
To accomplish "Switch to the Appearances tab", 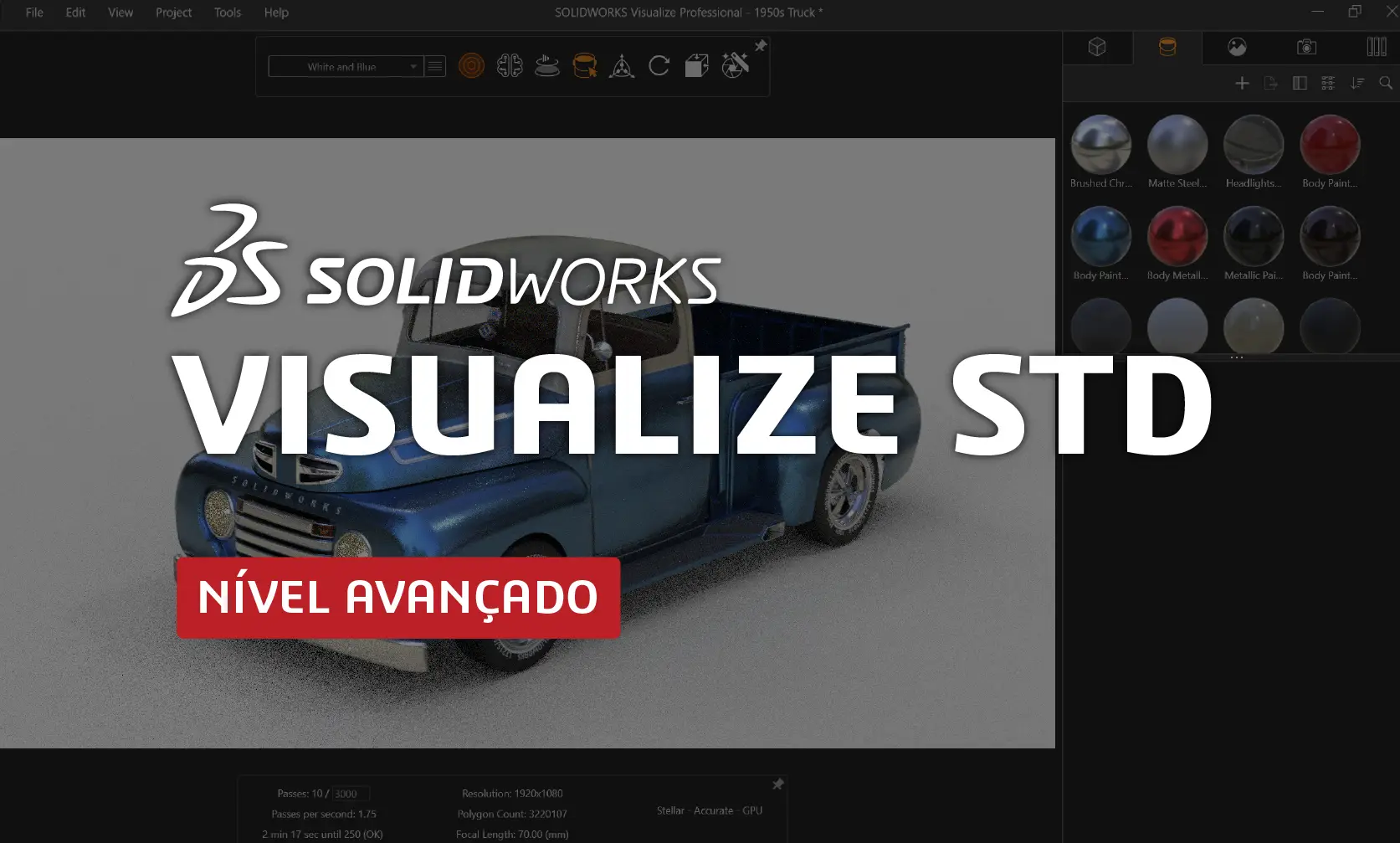I will tap(1167, 47).
